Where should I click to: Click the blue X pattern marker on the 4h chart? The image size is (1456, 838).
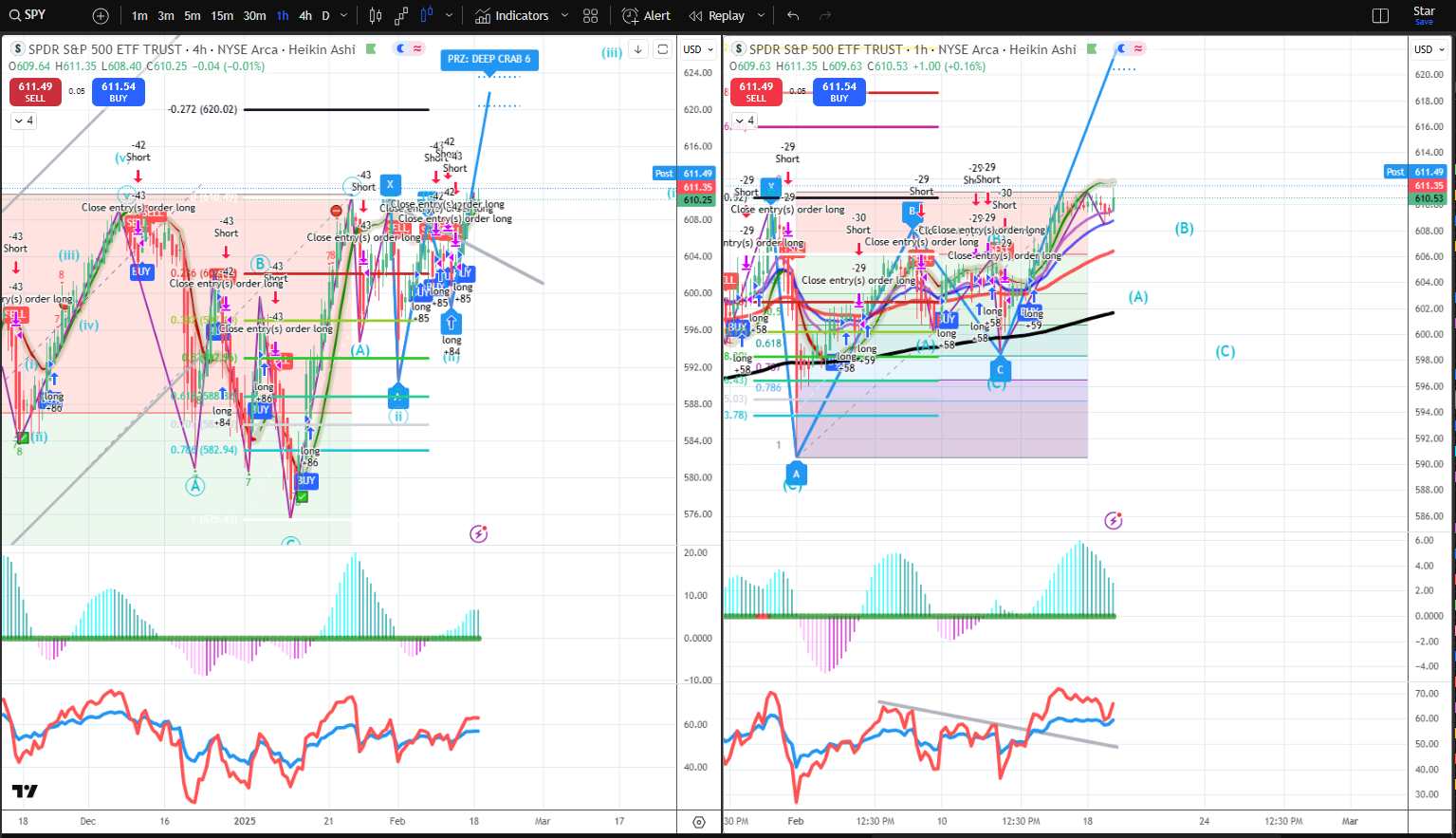point(390,184)
